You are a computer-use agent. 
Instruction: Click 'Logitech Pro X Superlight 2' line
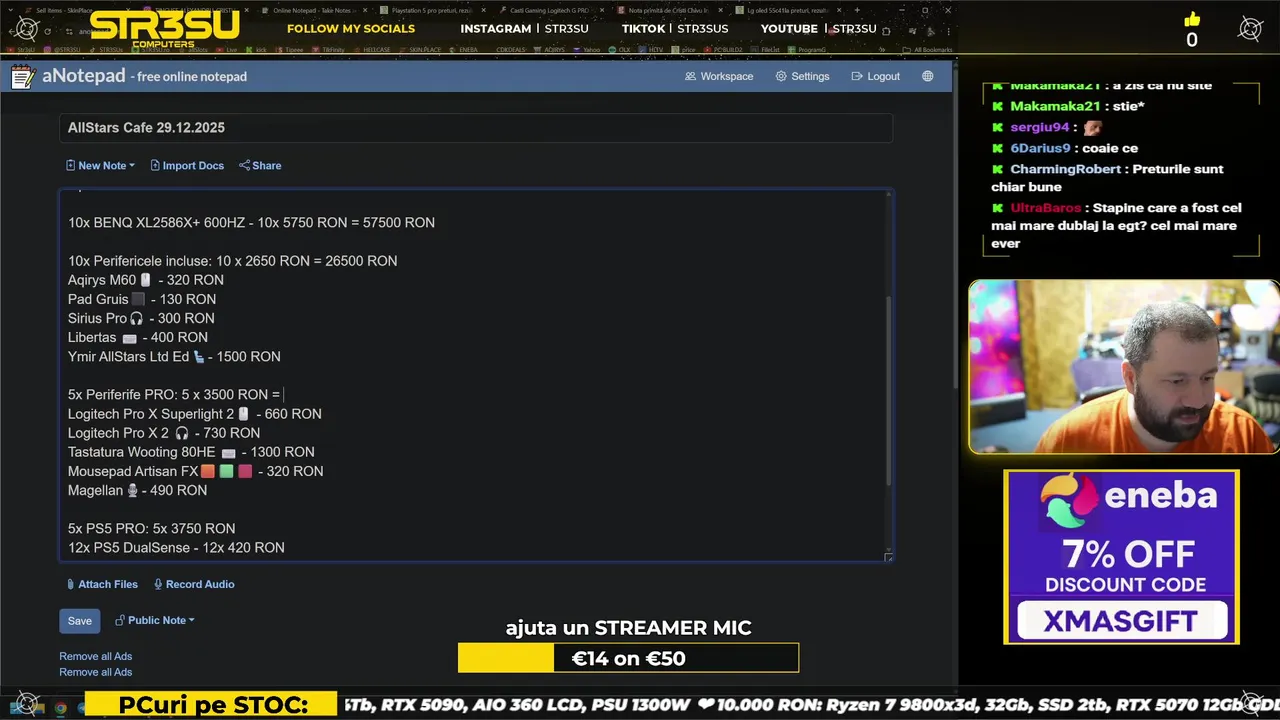pyautogui.click(x=195, y=414)
